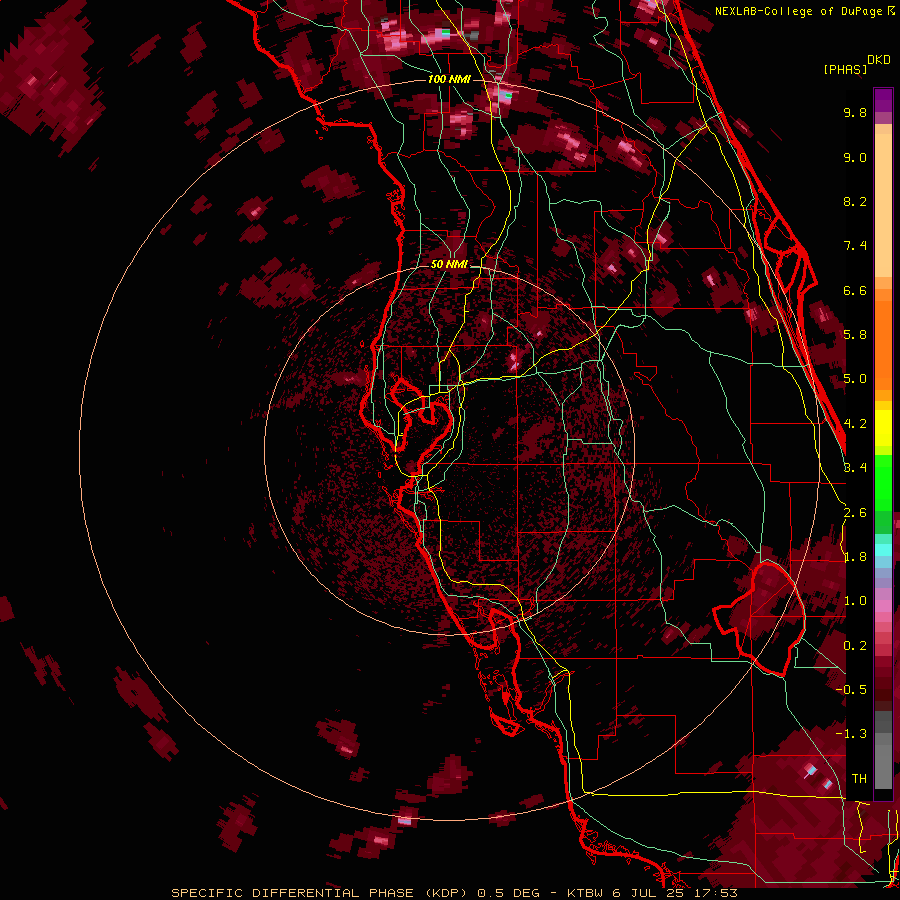
Task: Click the 2.6 value on the scale
Action: click(x=855, y=513)
